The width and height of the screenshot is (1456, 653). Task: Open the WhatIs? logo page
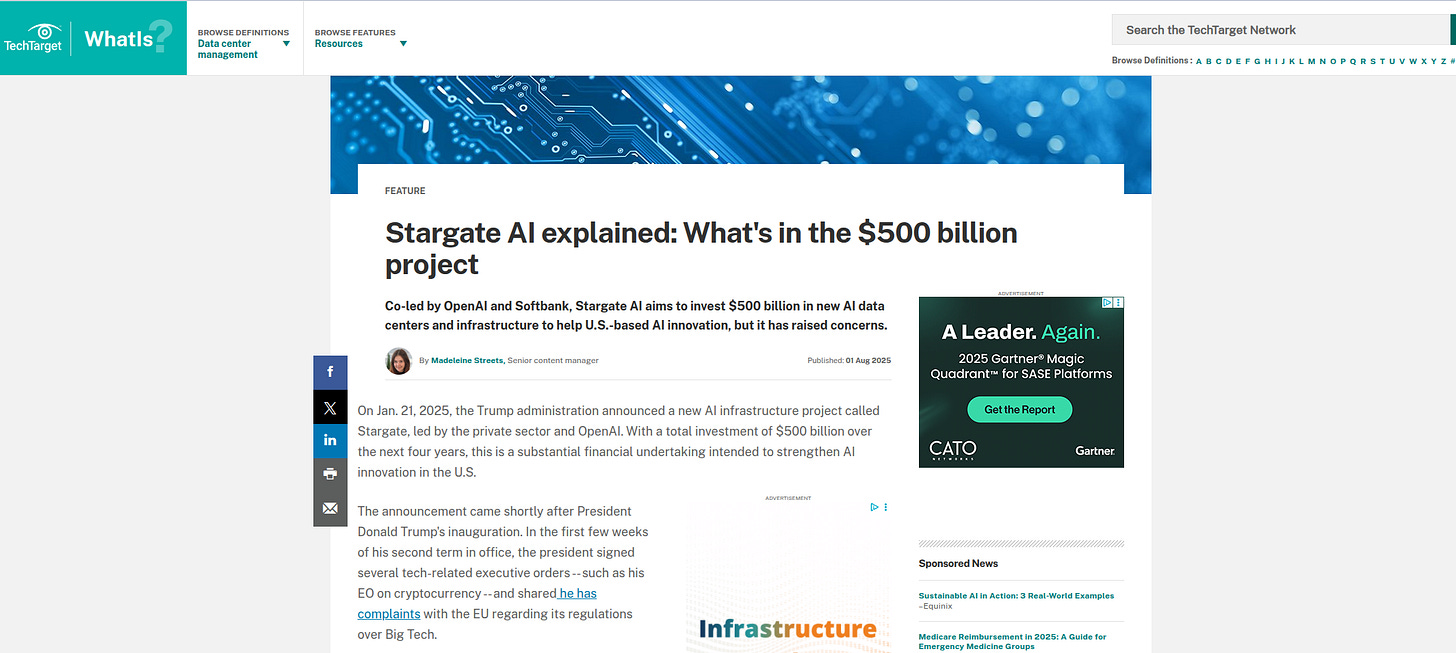pyautogui.click(x=127, y=38)
